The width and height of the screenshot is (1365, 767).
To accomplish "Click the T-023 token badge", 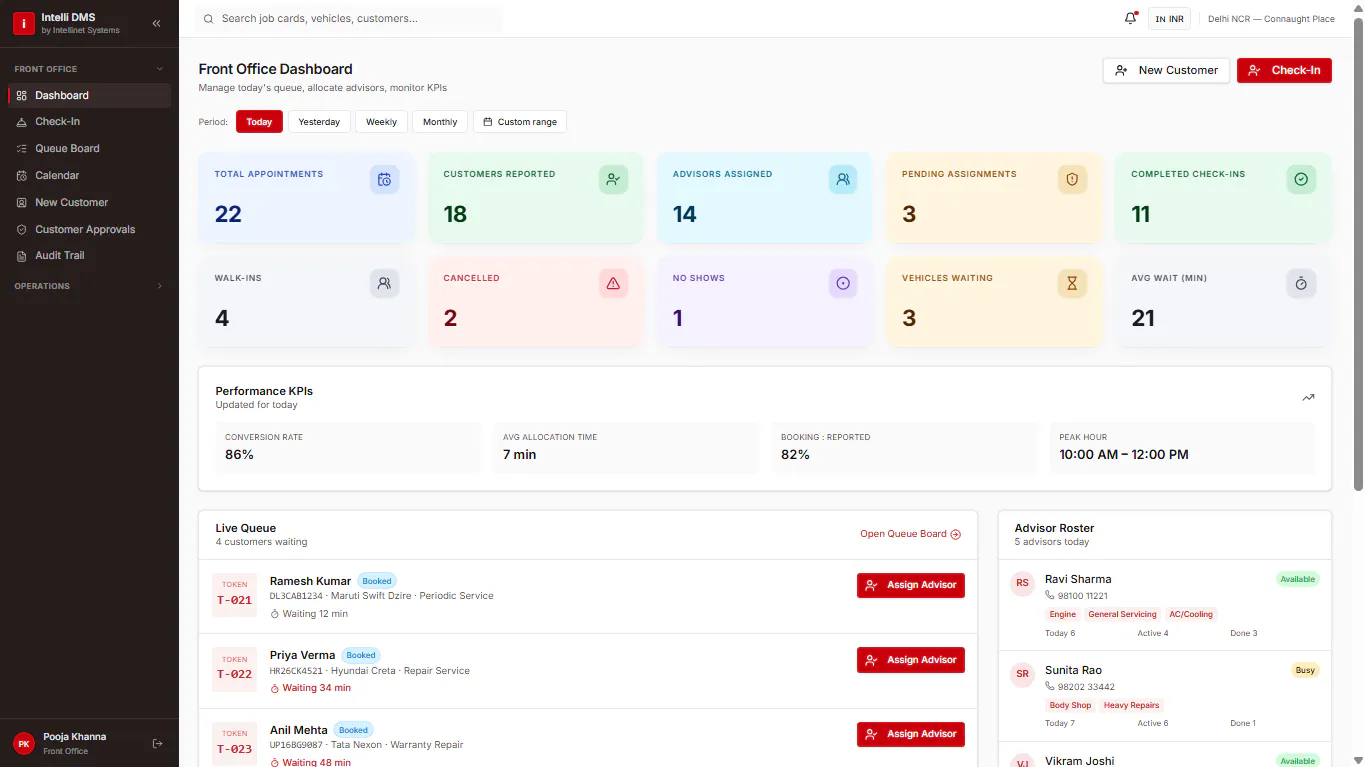I will [235, 743].
